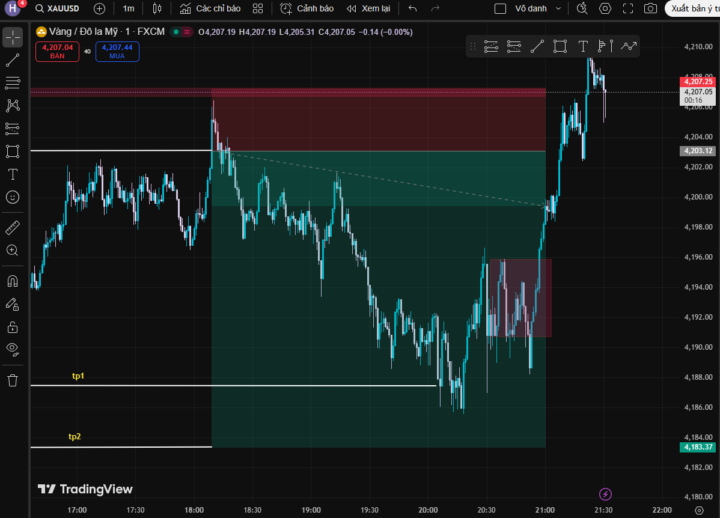Screen dimensions: 720x518
Task: Open the candle chart type menu
Action: [x=157, y=9]
